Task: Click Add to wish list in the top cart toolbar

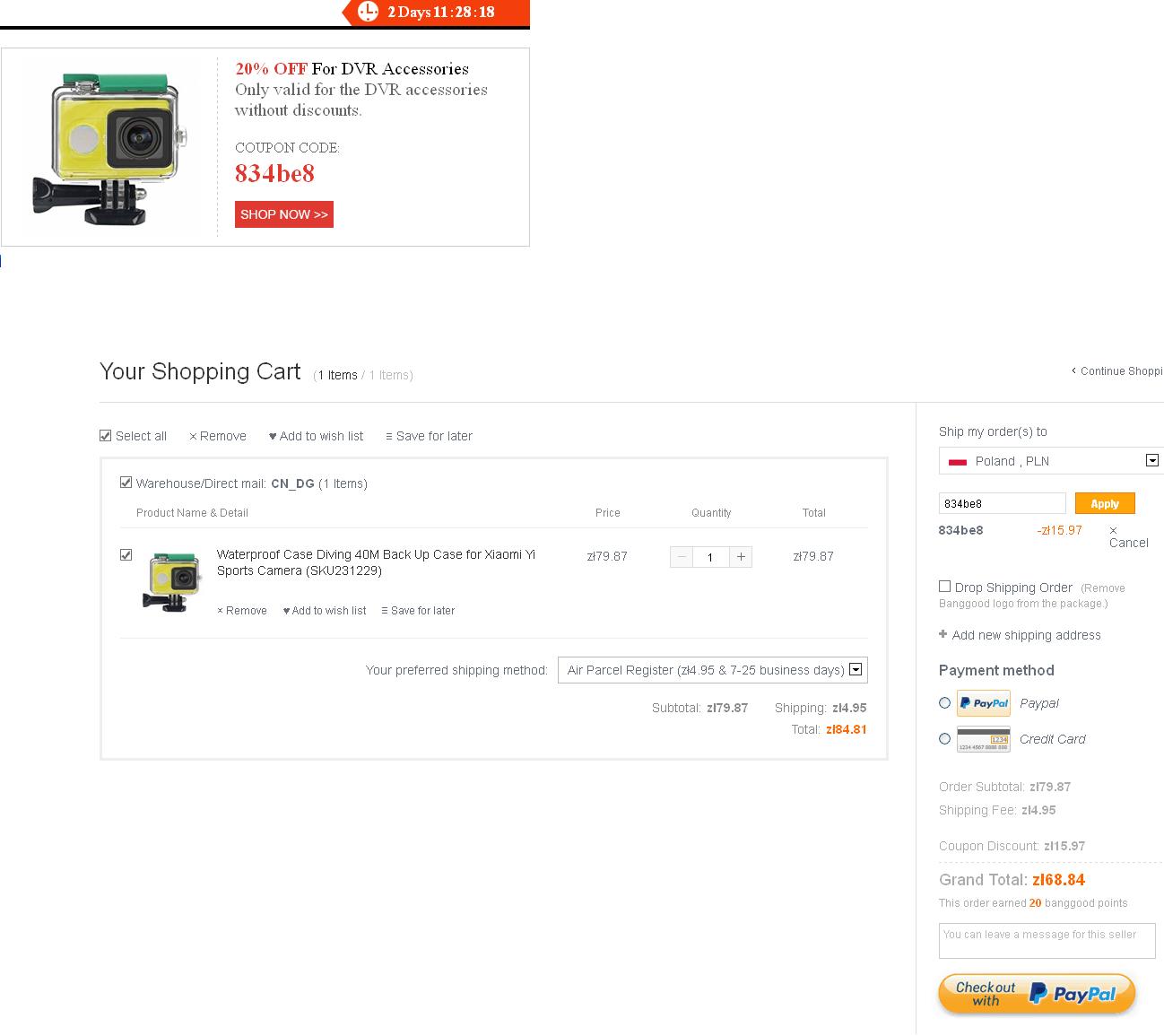Action: point(317,436)
